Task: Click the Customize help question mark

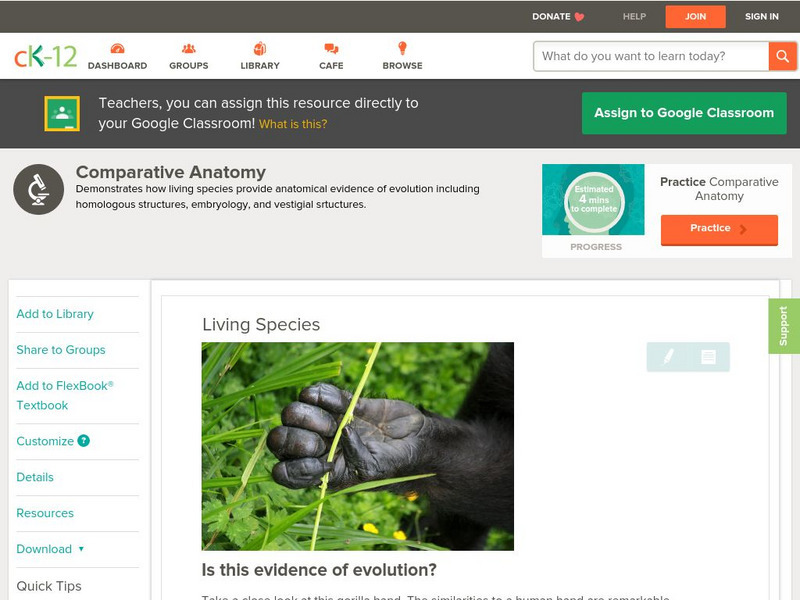Action: pyautogui.click(x=83, y=441)
